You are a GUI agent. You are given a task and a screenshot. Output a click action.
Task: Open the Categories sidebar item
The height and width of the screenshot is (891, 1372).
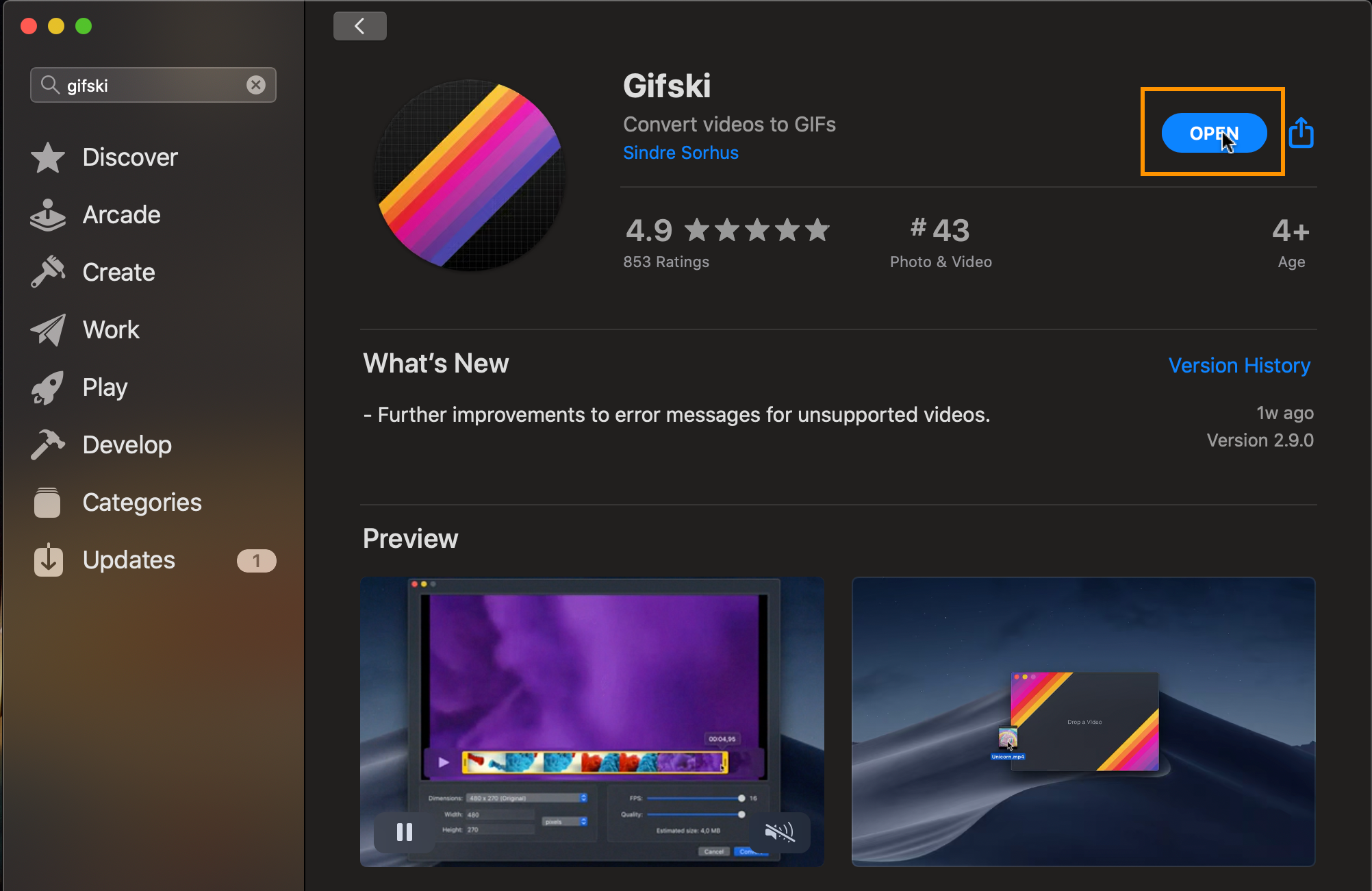click(x=141, y=503)
